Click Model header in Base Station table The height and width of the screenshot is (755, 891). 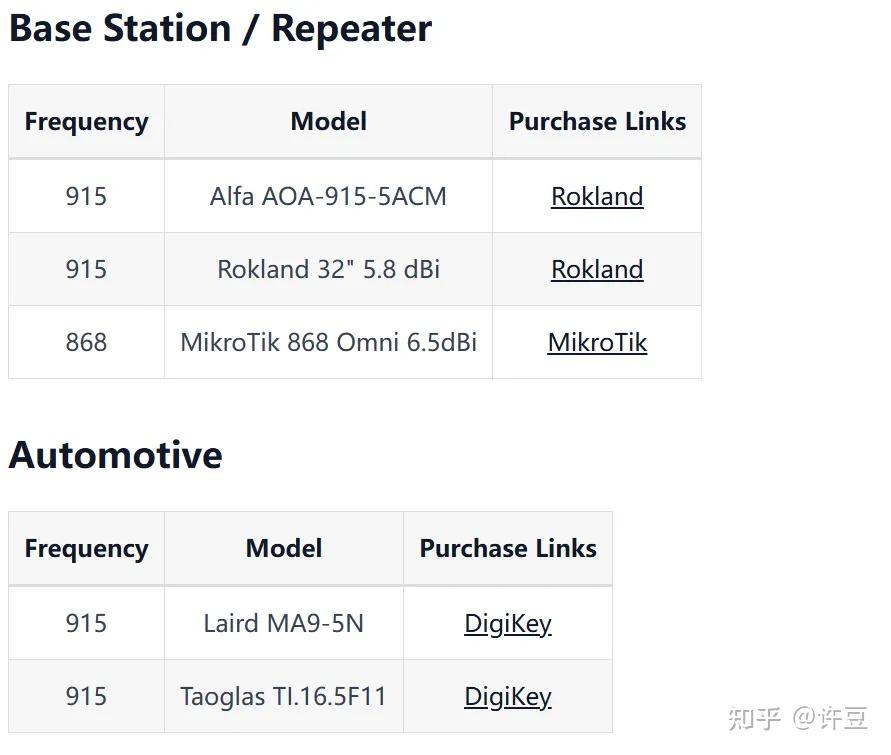[328, 121]
